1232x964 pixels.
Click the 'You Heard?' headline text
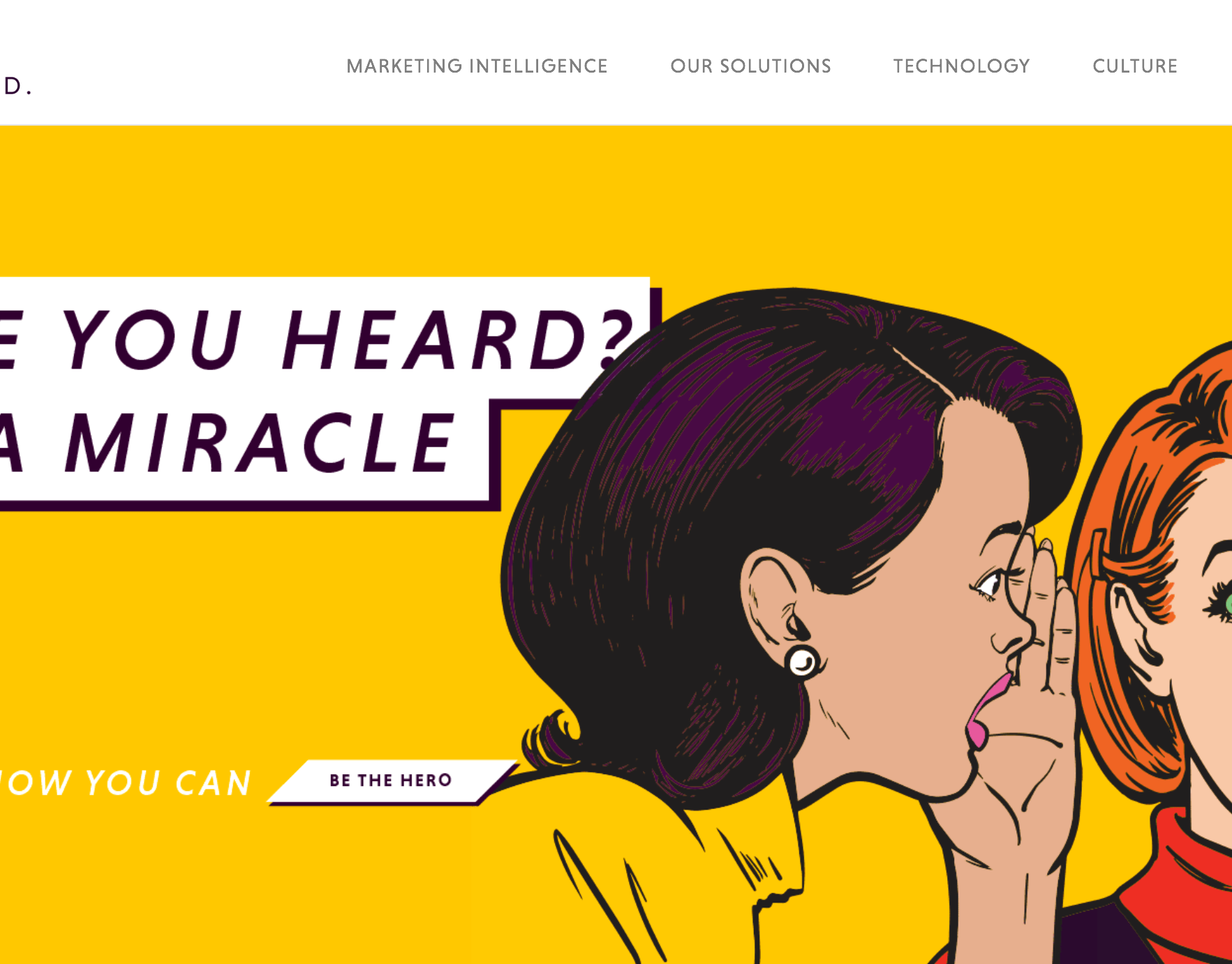(348, 339)
